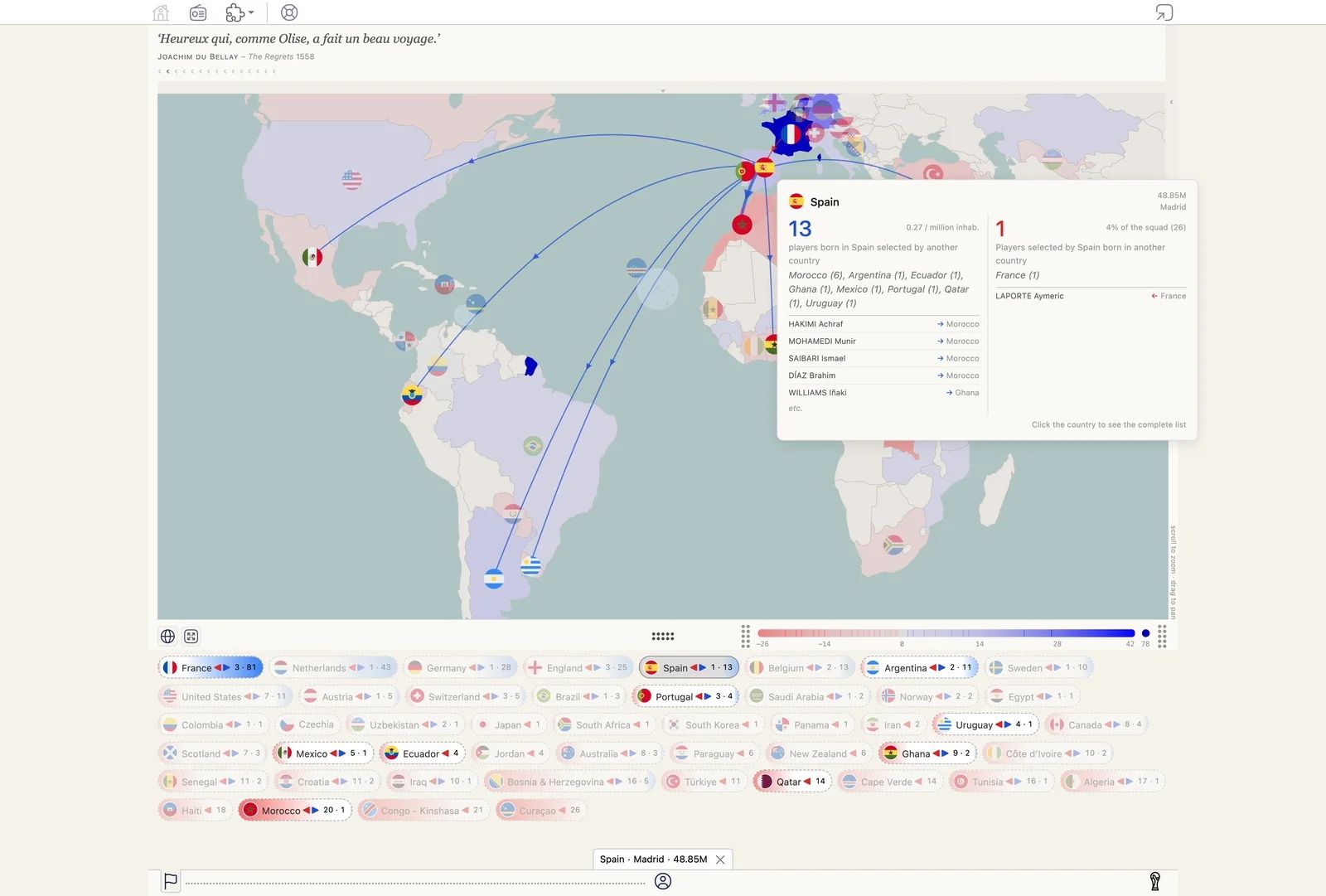Click the blue handle on color scale
The width and height of the screenshot is (1326, 896).
tap(1145, 633)
